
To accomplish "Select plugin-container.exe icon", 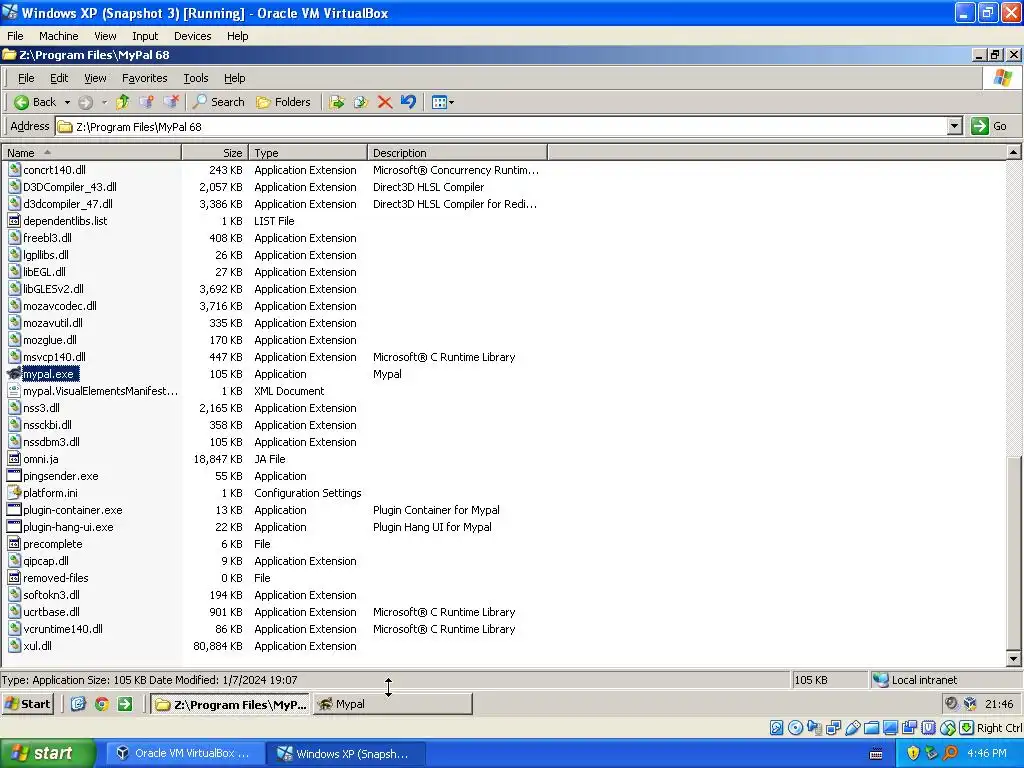I will point(14,510).
